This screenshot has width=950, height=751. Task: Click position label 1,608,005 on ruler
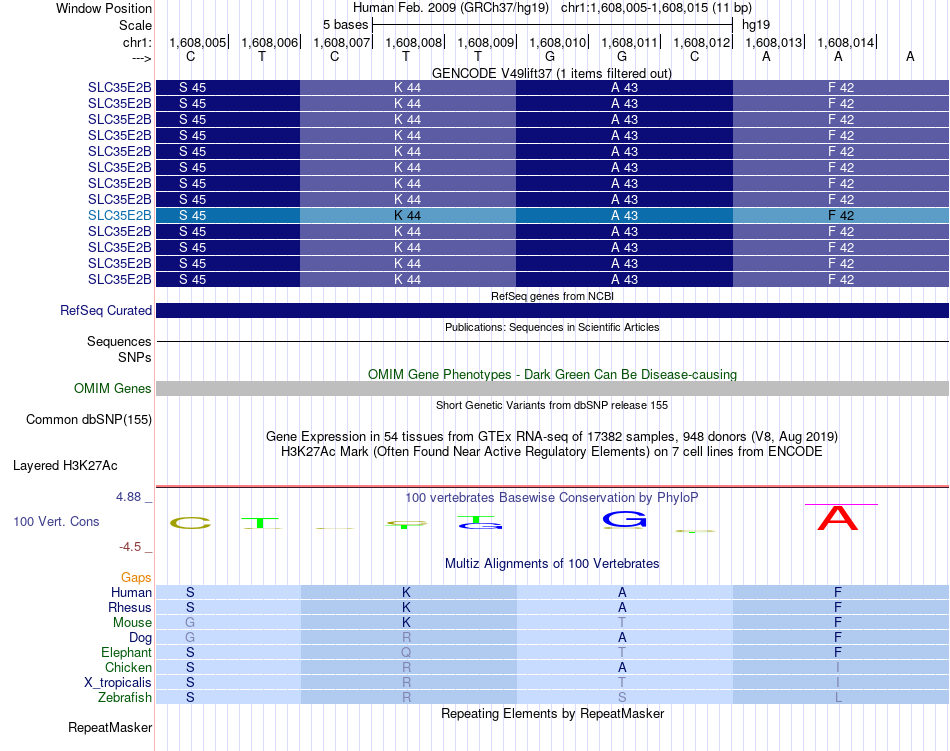coord(197,42)
